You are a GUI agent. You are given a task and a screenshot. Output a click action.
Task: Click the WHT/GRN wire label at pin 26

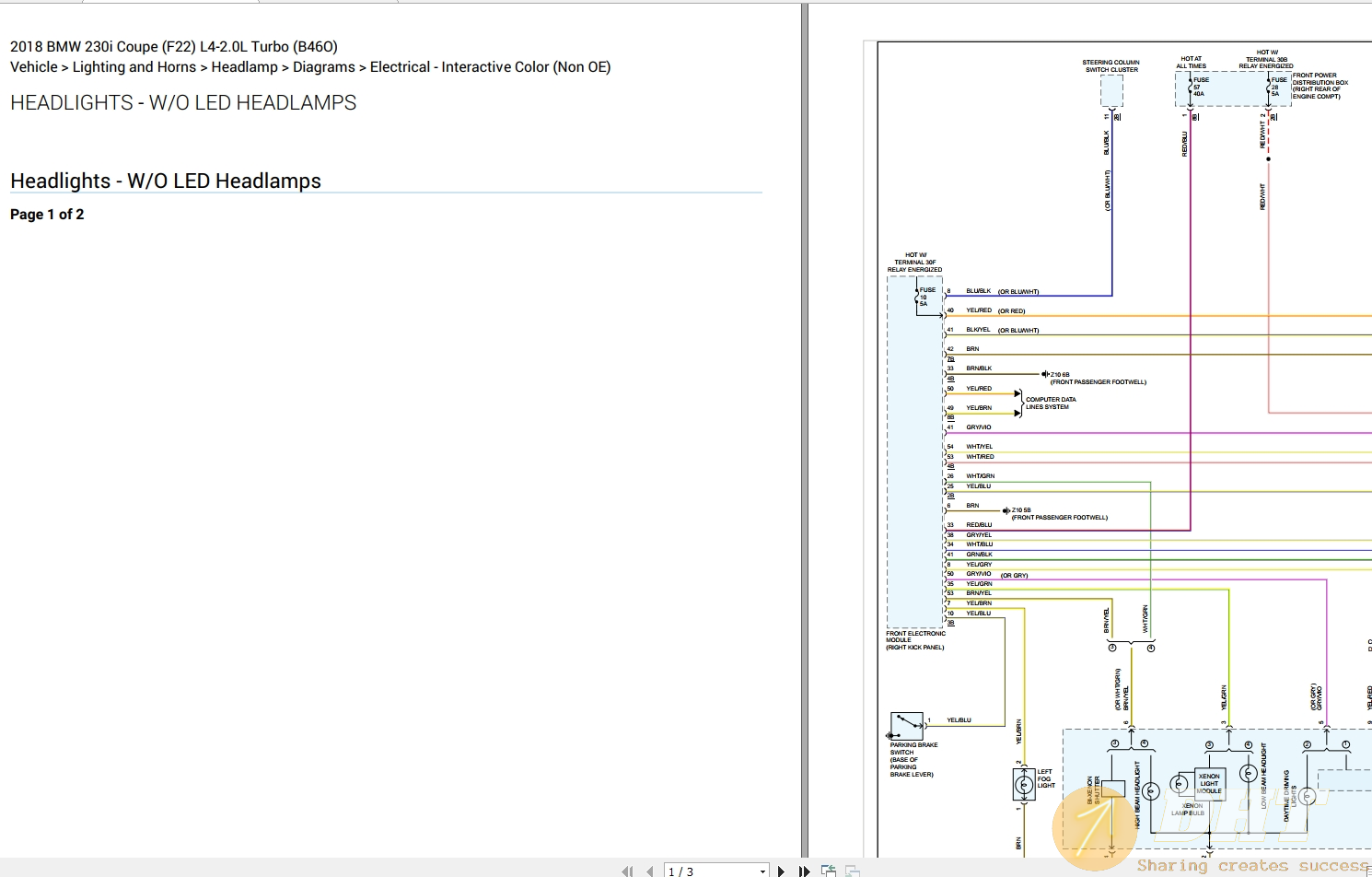point(980,476)
